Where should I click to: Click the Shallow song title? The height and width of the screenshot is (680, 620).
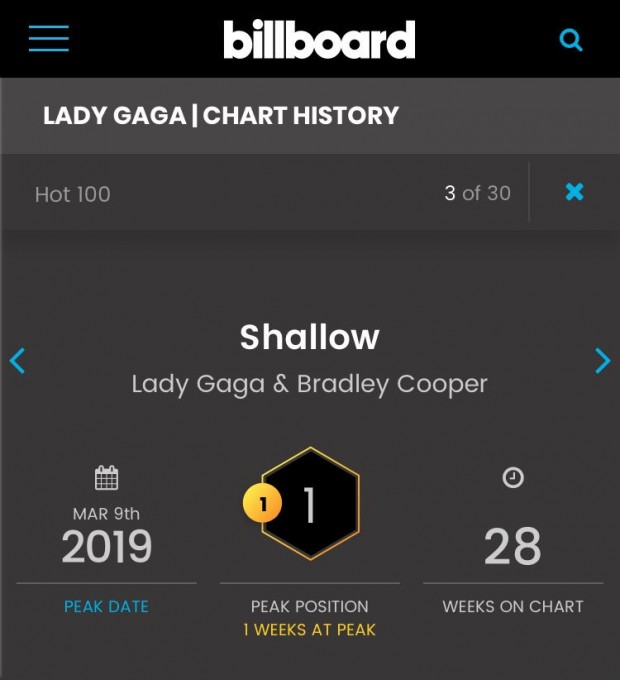coord(310,337)
